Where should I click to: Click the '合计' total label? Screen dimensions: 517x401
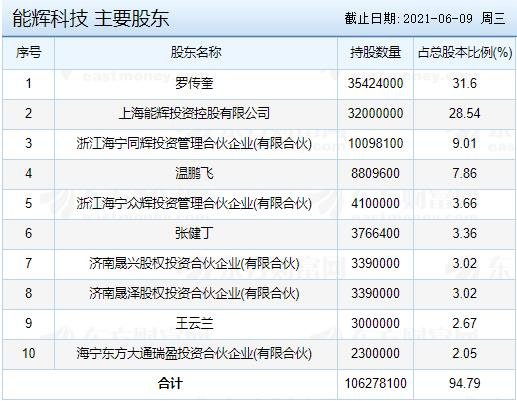point(170,383)
